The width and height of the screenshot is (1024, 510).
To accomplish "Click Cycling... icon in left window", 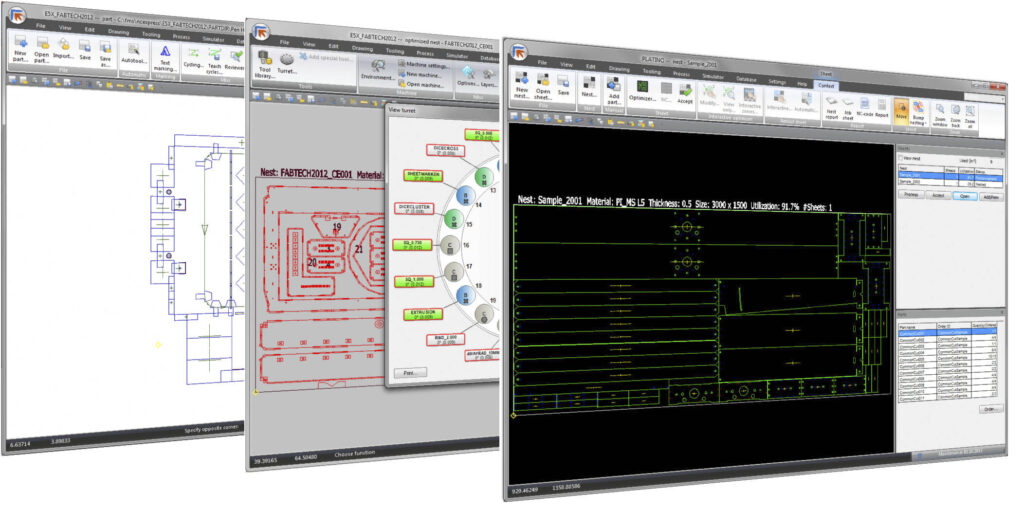I will [x=193, y=59].
